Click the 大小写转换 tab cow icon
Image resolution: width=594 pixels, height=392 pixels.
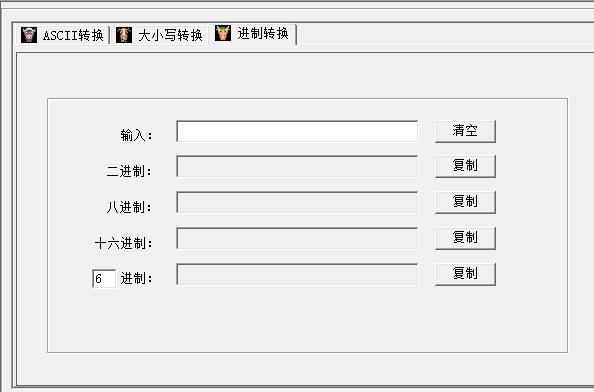point(124,35)
